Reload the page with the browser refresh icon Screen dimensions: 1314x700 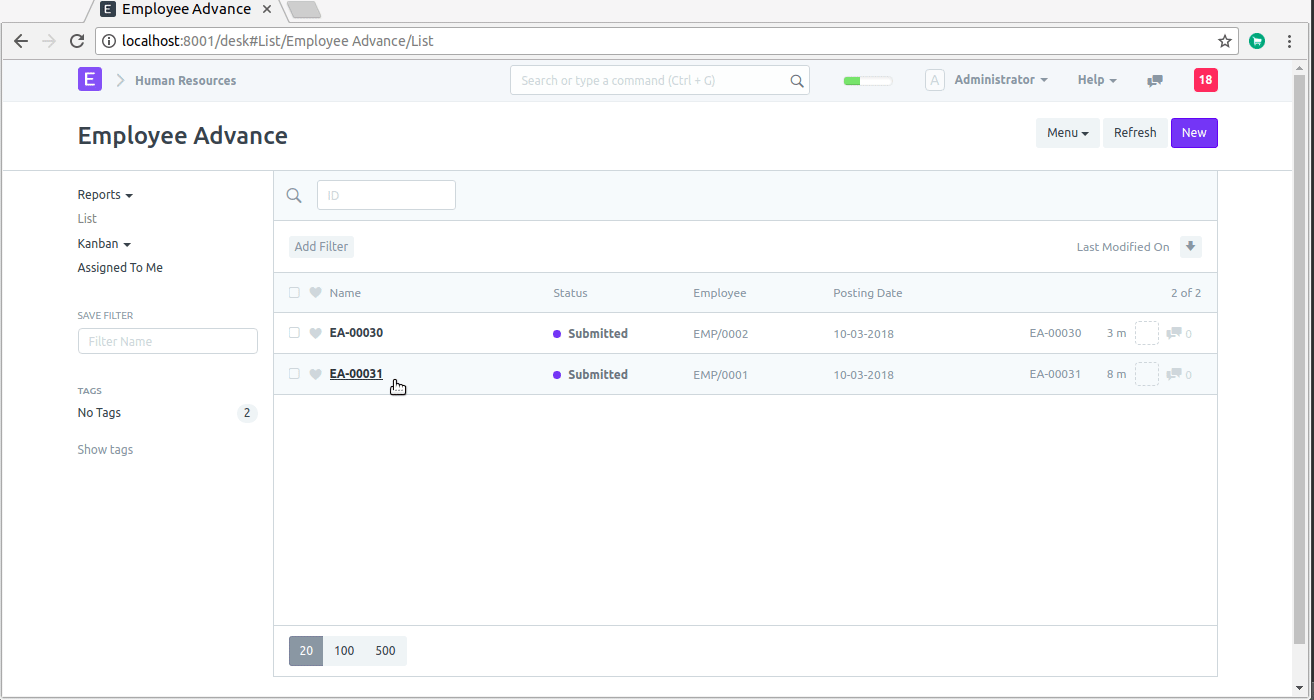[x=77, y=41]
